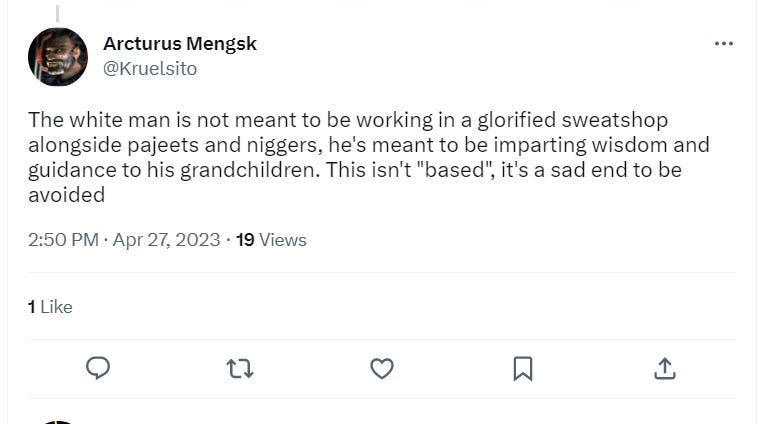
Task: Click the bold 1 beside Like
Action: (x=32, y=307)
